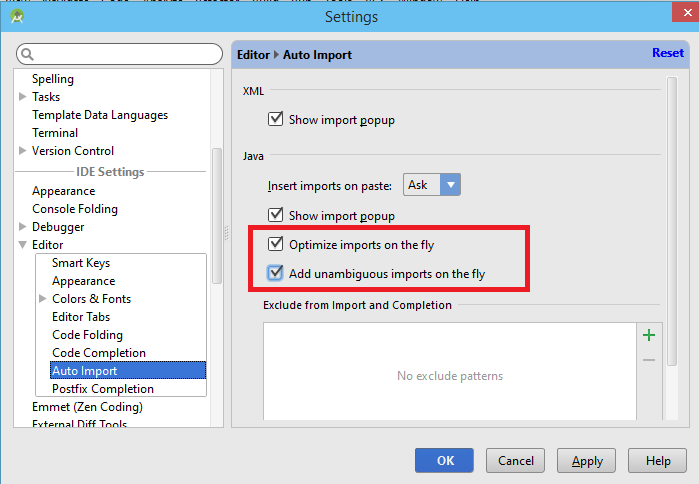699x484 pixels.
Task: Select Code Completion in the settings tree
Action: tap(99, 353)
